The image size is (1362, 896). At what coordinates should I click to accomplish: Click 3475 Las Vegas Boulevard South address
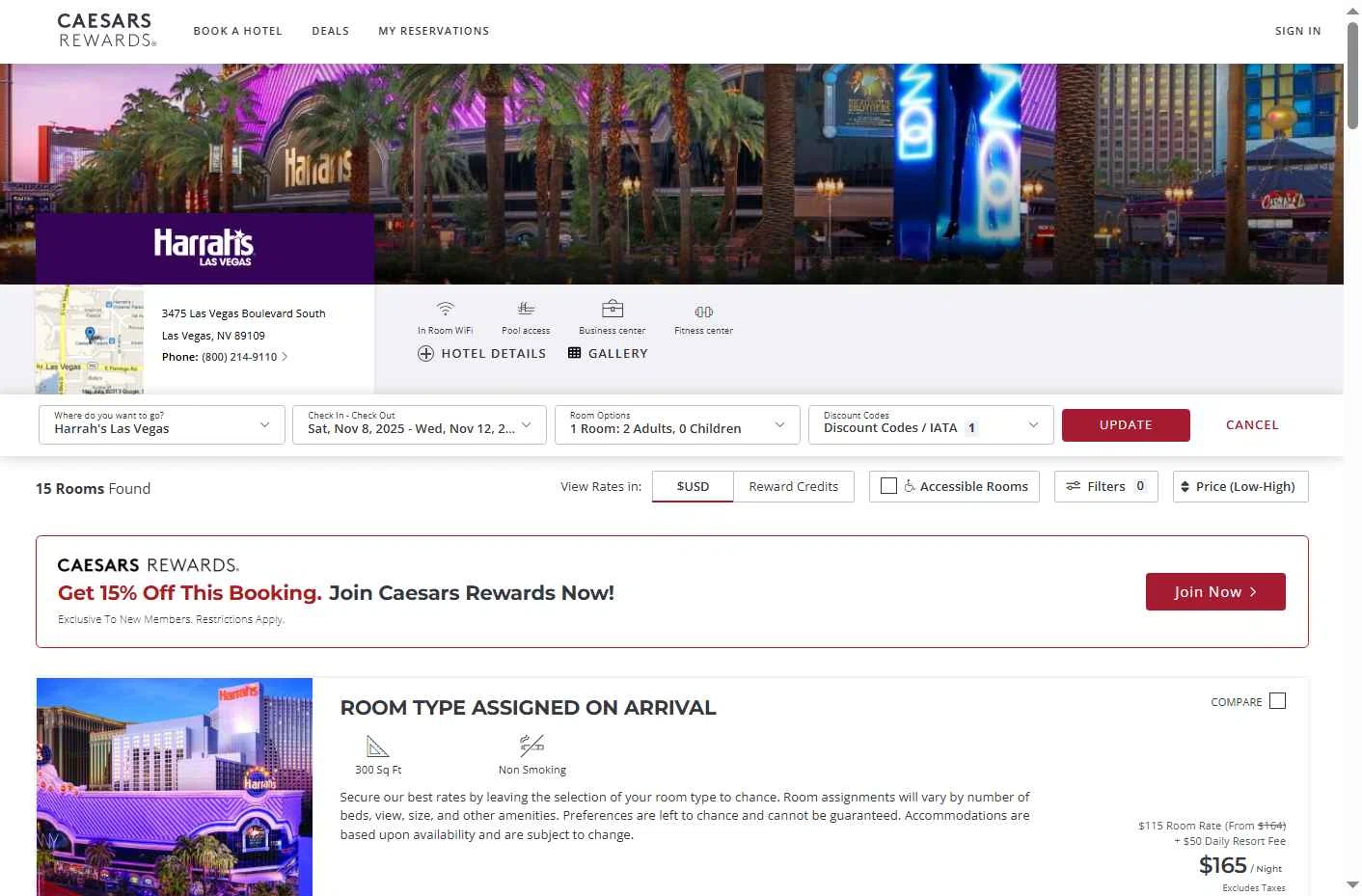243,313
